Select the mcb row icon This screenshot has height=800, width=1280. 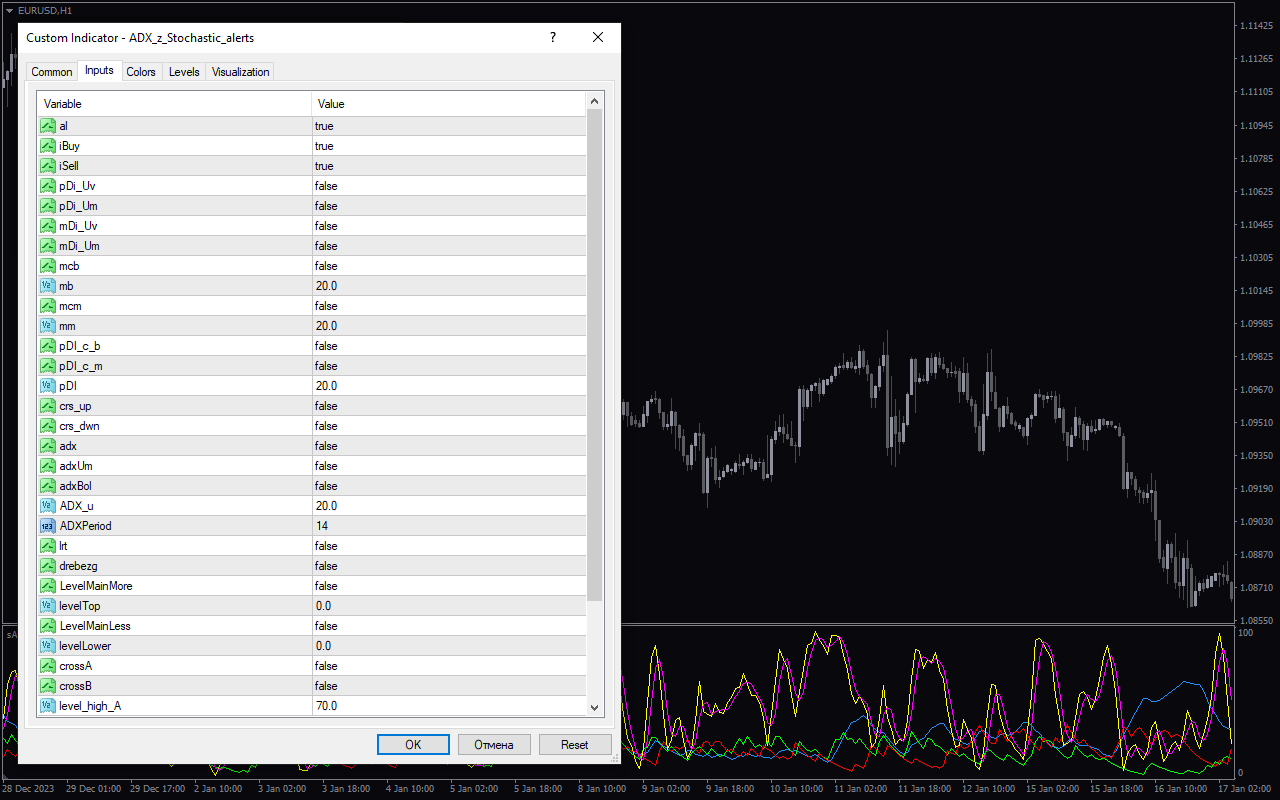tap(48, 266)
